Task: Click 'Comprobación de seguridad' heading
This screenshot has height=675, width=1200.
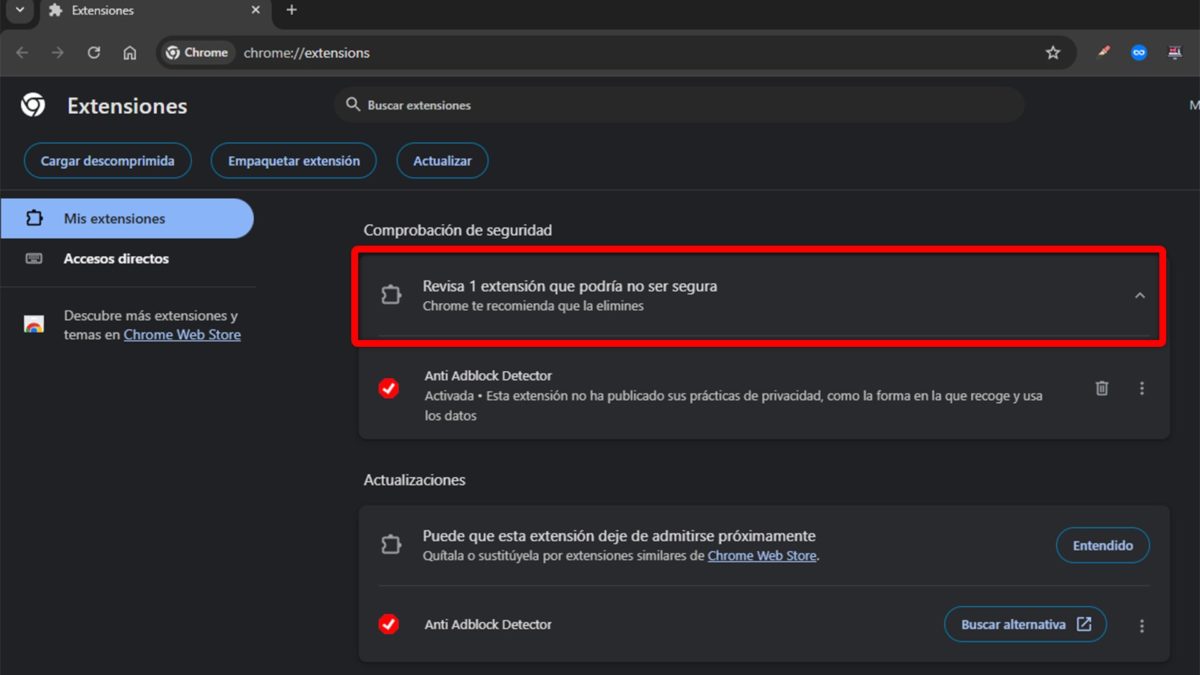Action: pyautogui.click(x=458, y=230)
